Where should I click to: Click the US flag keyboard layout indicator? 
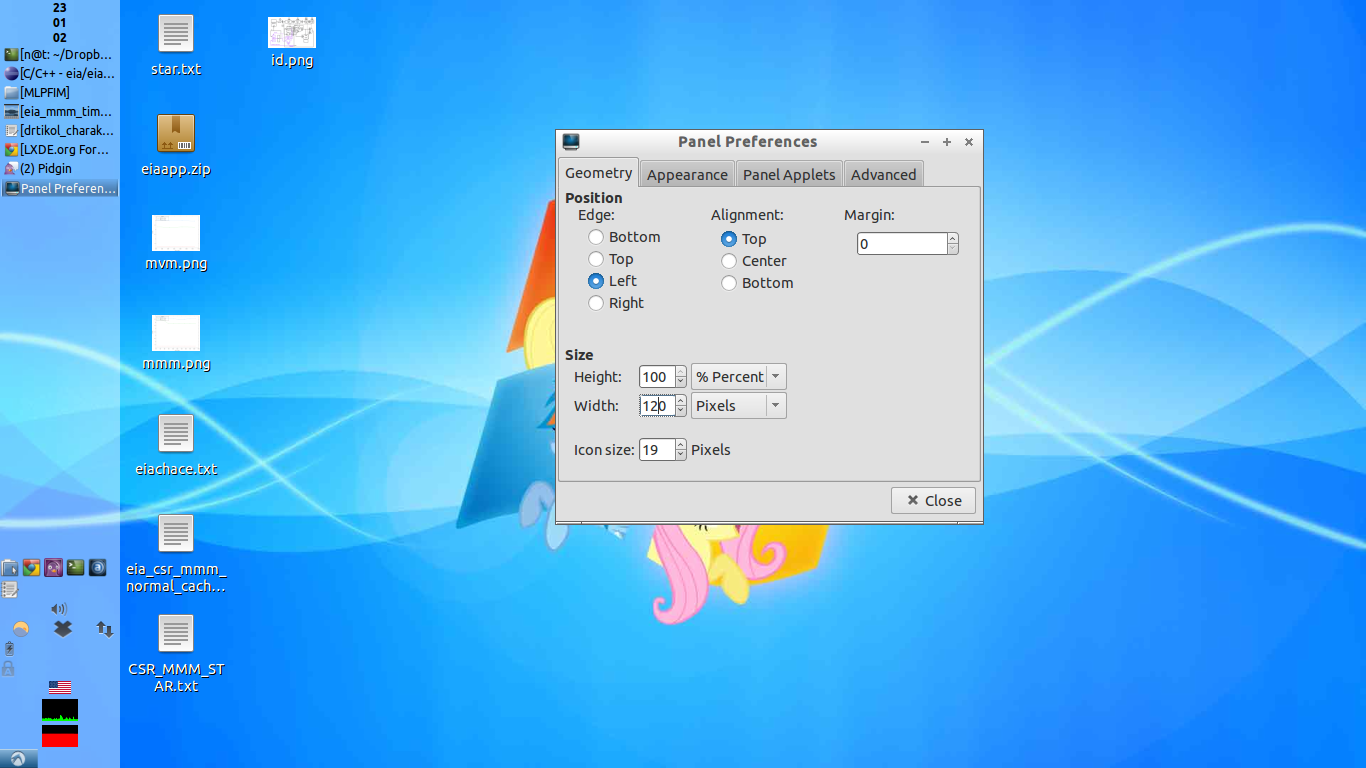[x=60, y=687]
